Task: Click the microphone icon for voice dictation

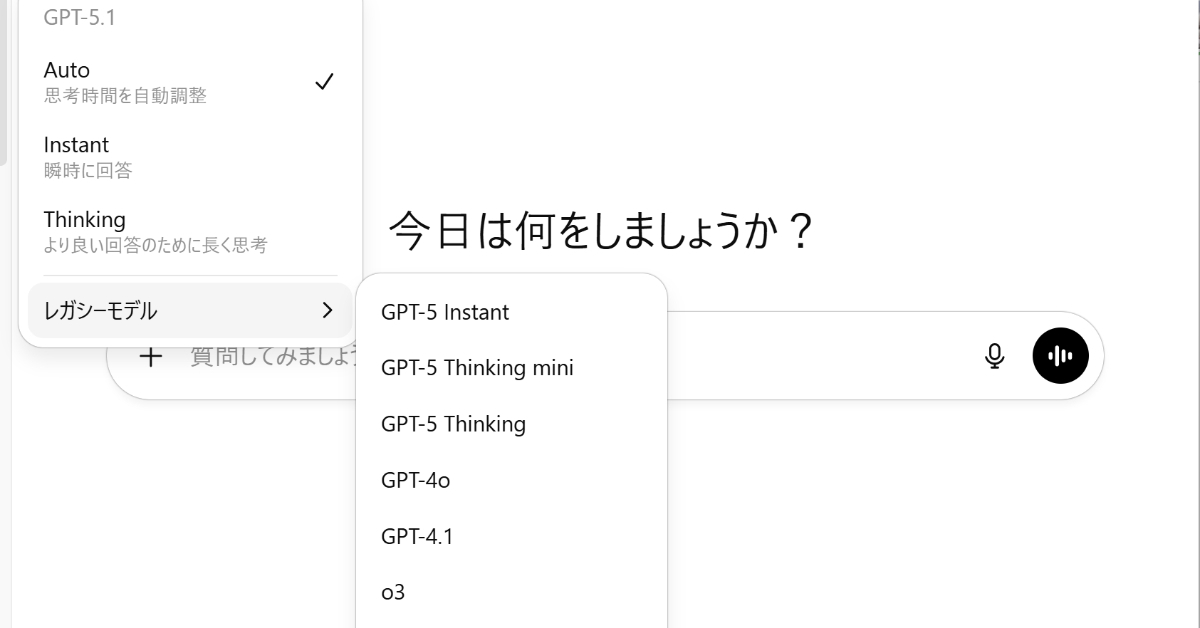Action: click(x=995, y=355)
